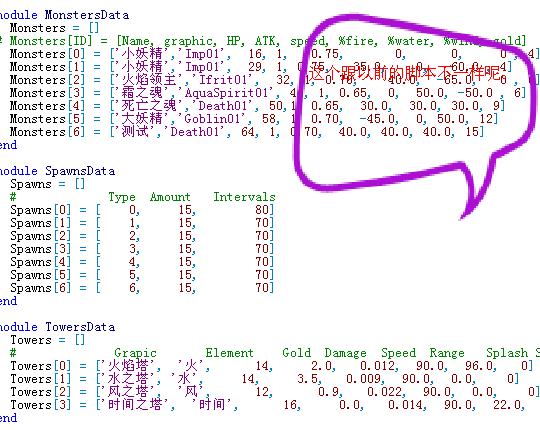Click the 'Element' comment column header

pyautogui.click(x=230, y=353)
